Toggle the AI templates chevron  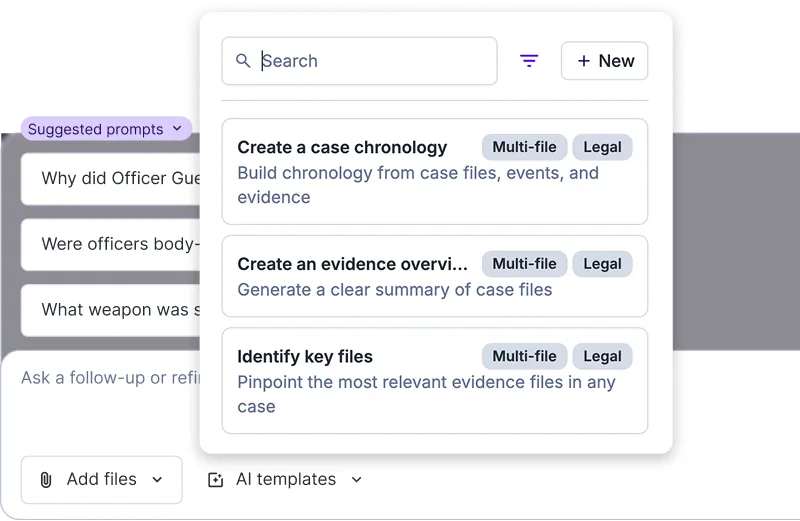pyautogui.click(x=357, y=480)
